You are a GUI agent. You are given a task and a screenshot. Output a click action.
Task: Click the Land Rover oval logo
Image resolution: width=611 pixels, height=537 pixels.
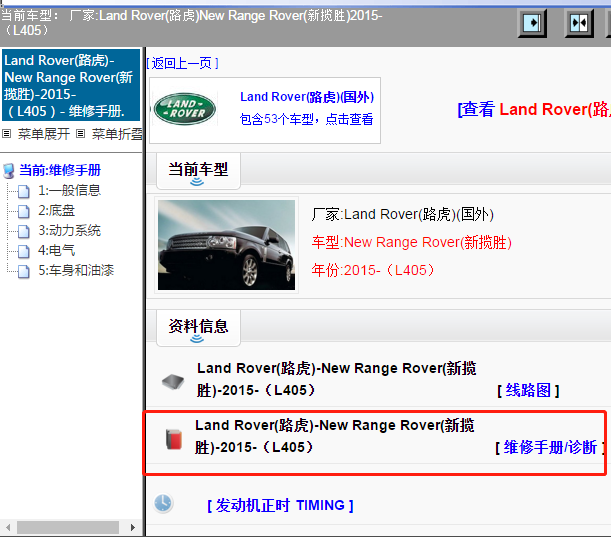(x=185, y=109)
